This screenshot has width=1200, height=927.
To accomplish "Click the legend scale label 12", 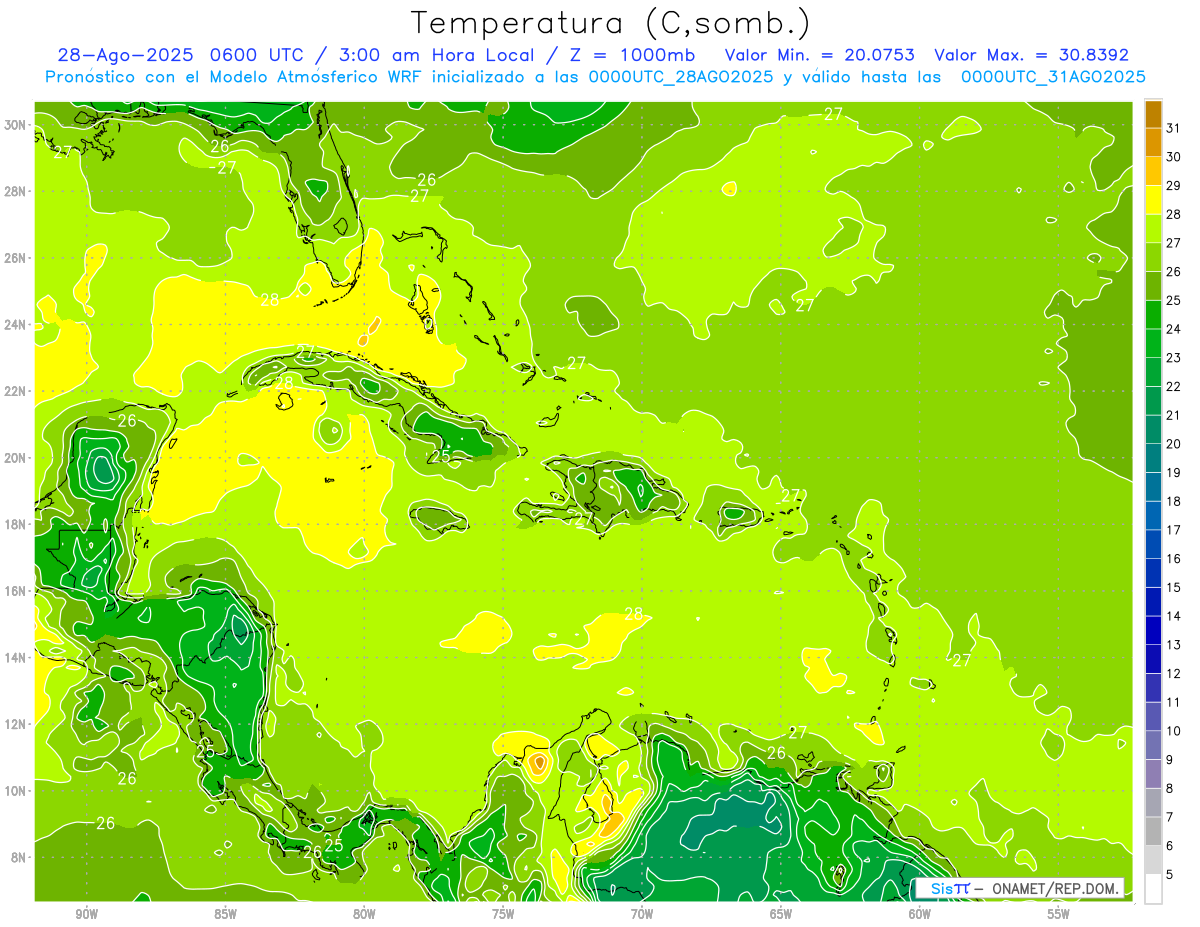I will pyautogui.click(x=1174, y=673).
